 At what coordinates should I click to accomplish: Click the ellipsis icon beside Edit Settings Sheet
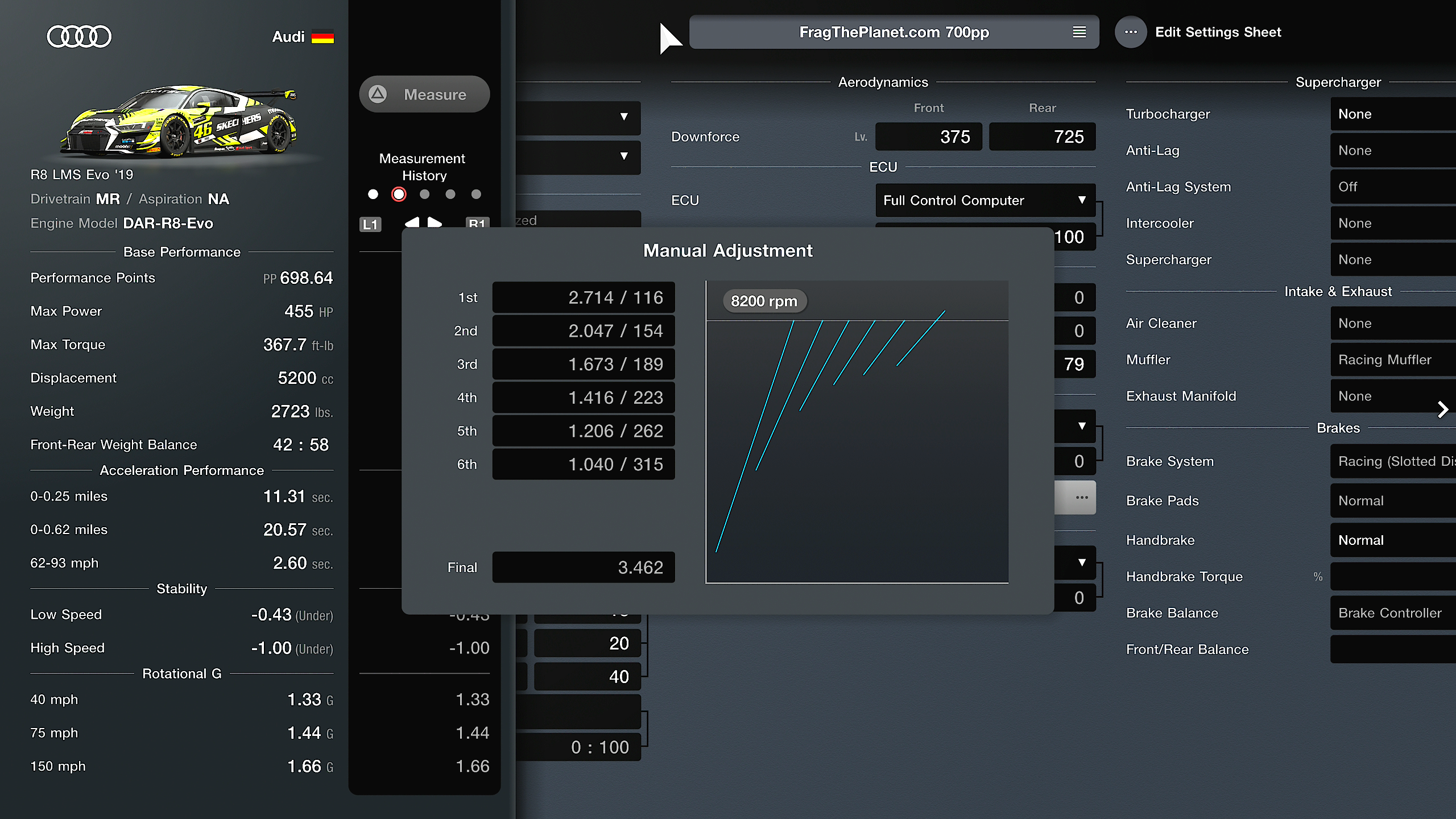1131,32
